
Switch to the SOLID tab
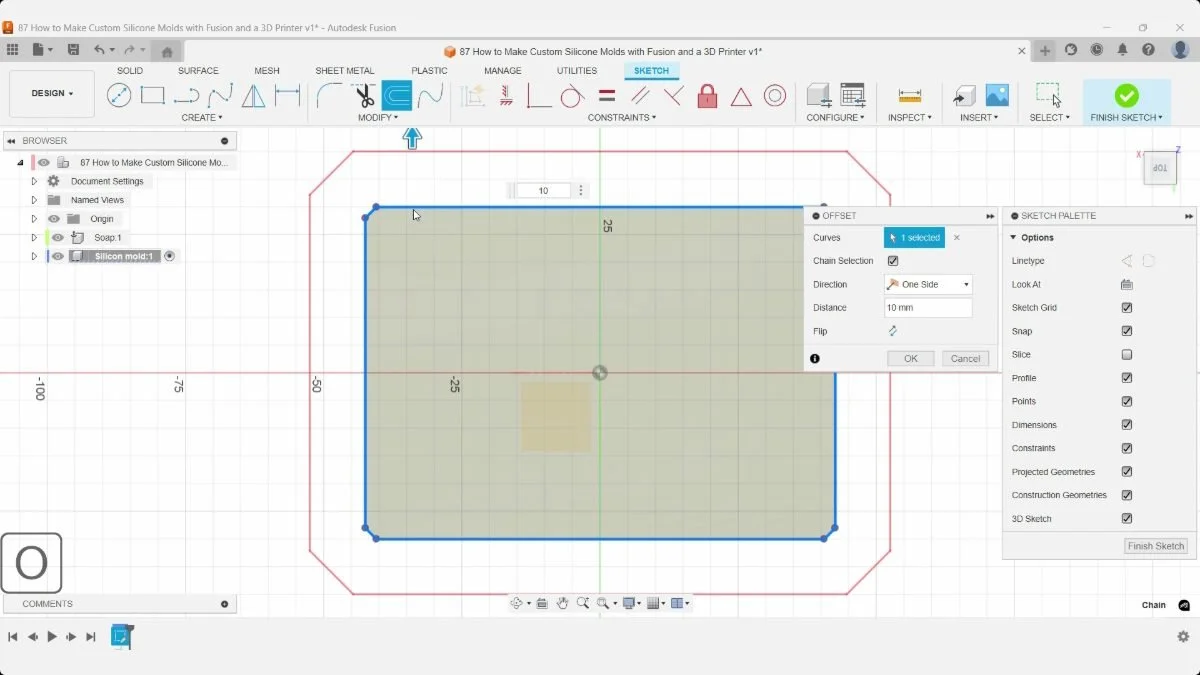coord(130,71)
